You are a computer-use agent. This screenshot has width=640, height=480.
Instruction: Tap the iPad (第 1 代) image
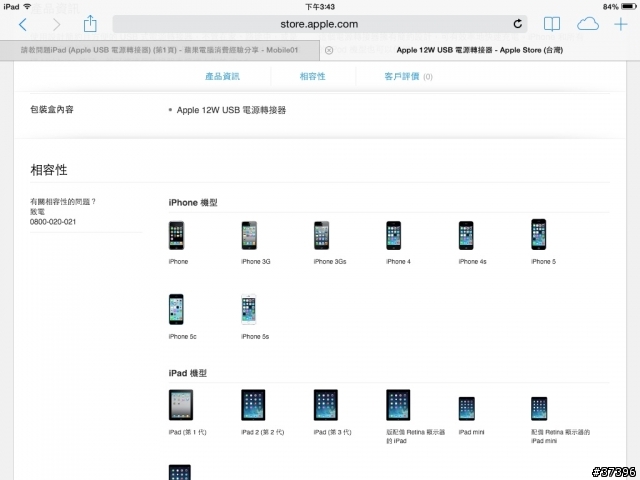[x=181, y=405]
